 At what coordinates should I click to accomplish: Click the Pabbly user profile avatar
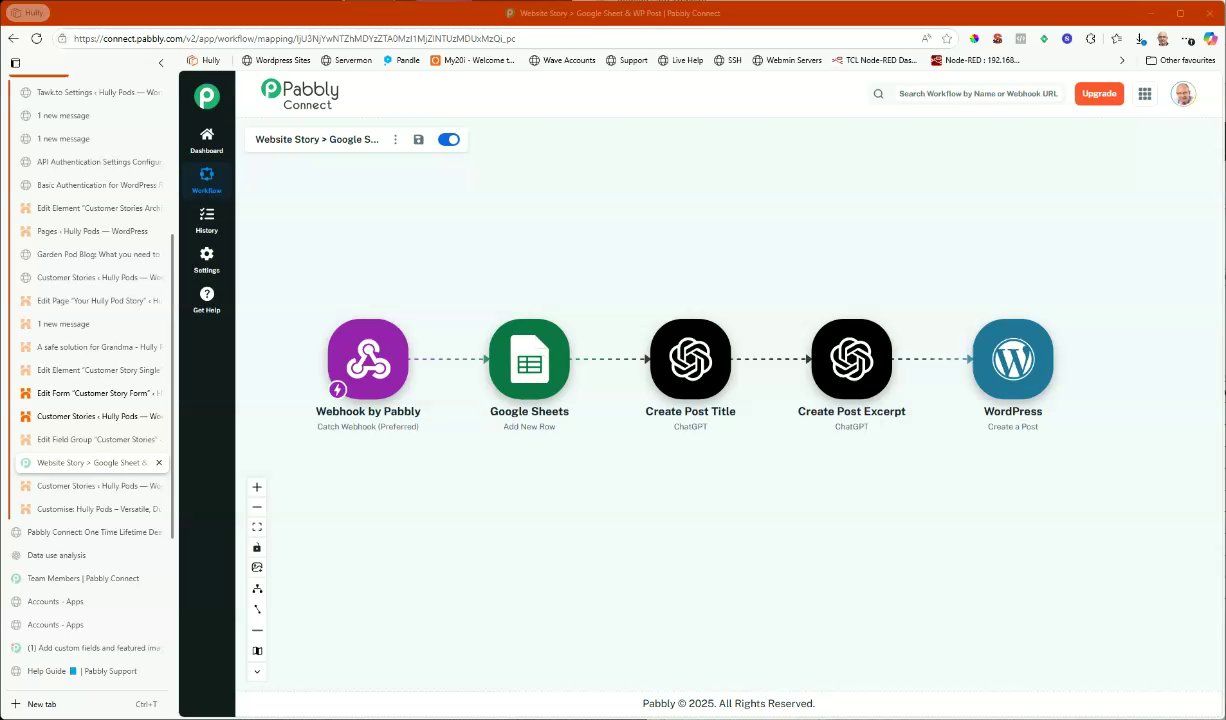pos(1183,94)
